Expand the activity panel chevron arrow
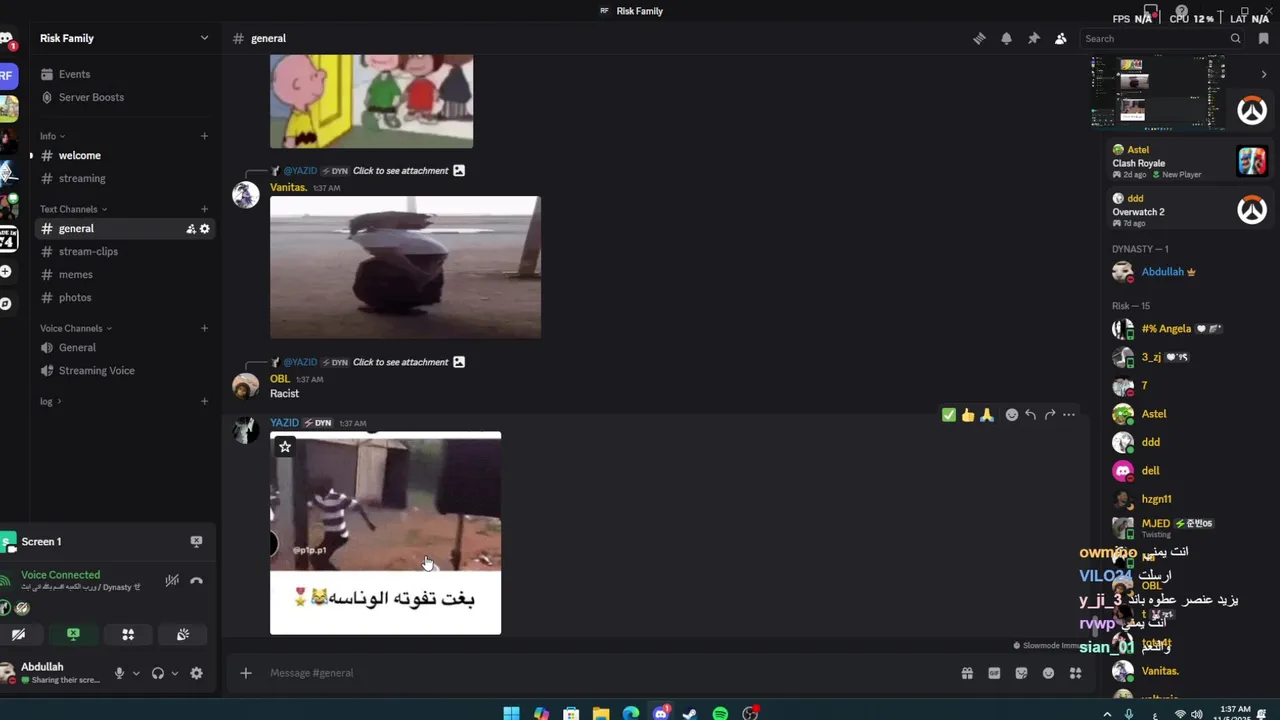The height and width of the screenshot is (720, 1280). [x=1263, y=74]
